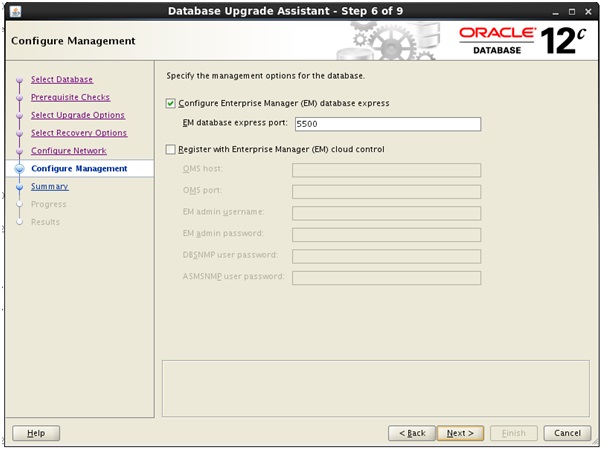Viewport: 606px width, 452px height.
Task: Open the Summary step in sidebar
Action: click(x=49, y=186)
